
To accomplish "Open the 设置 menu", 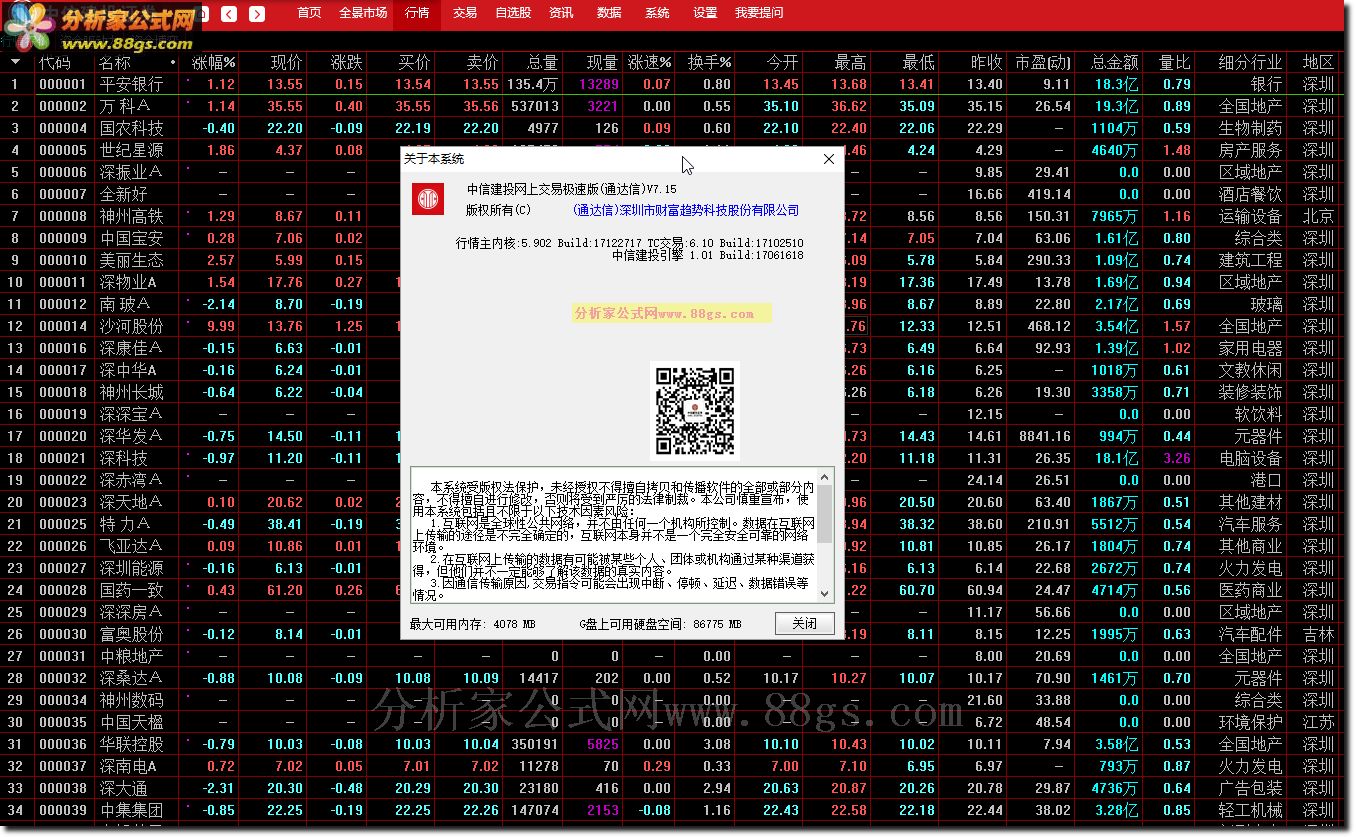I will (x=705, y=13).
